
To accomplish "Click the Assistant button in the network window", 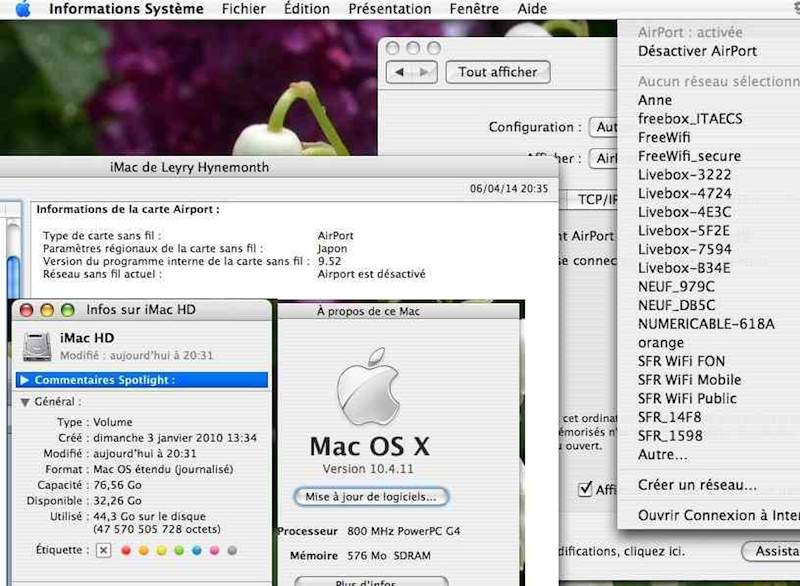I will pos(771,551).
